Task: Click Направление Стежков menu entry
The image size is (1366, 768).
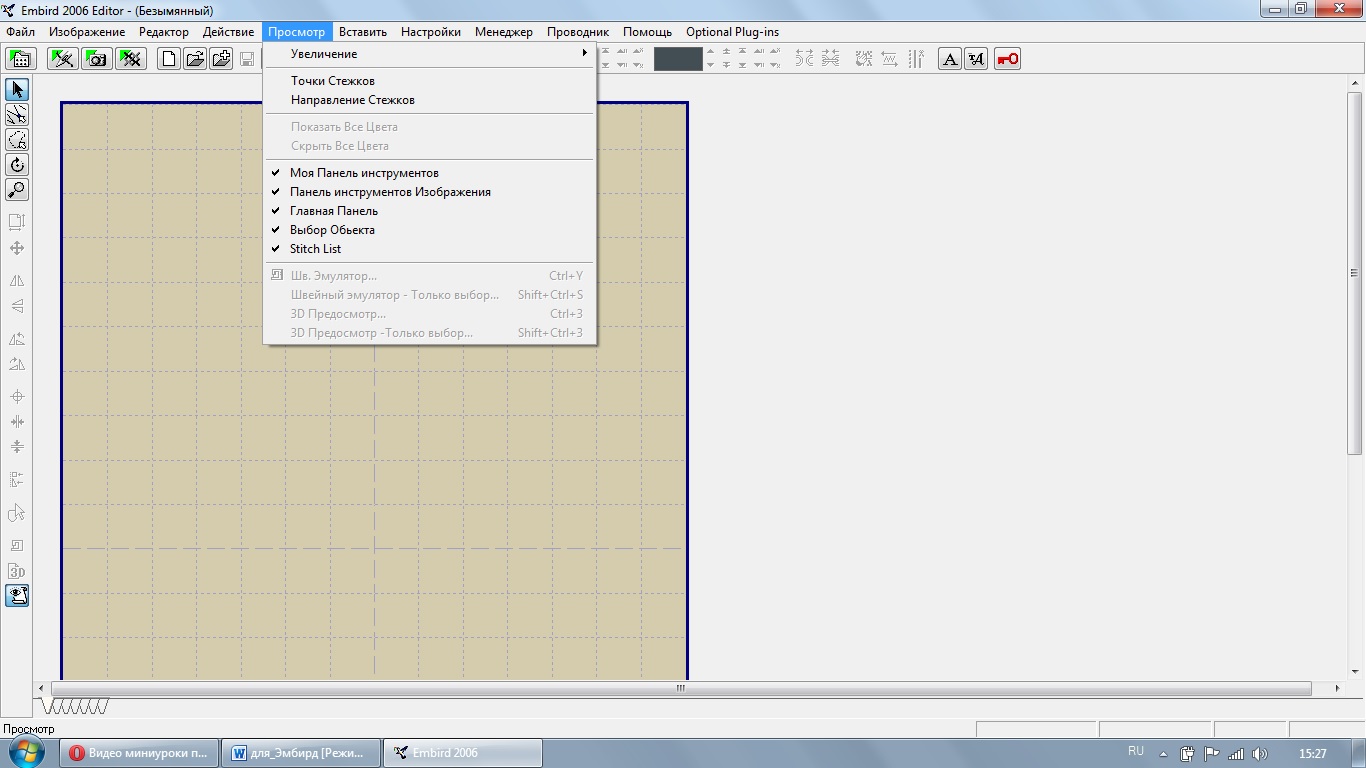Action: 353,100
